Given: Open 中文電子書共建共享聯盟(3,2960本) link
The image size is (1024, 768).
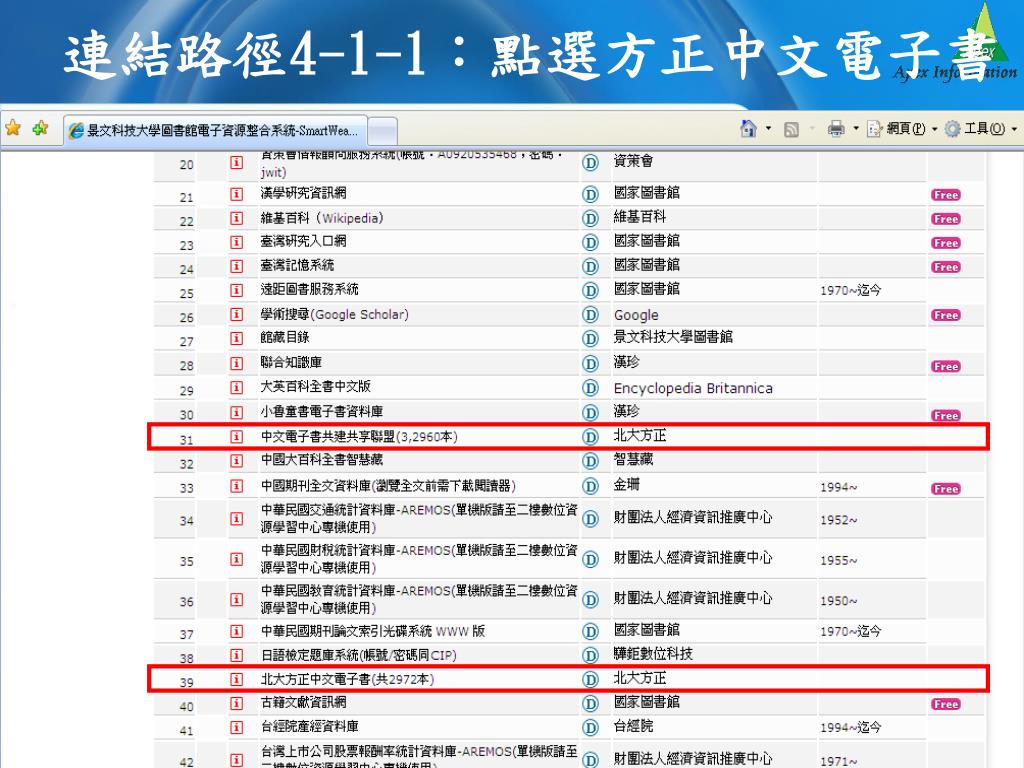Looking at the screenshot, I should (x=359, y=436).
